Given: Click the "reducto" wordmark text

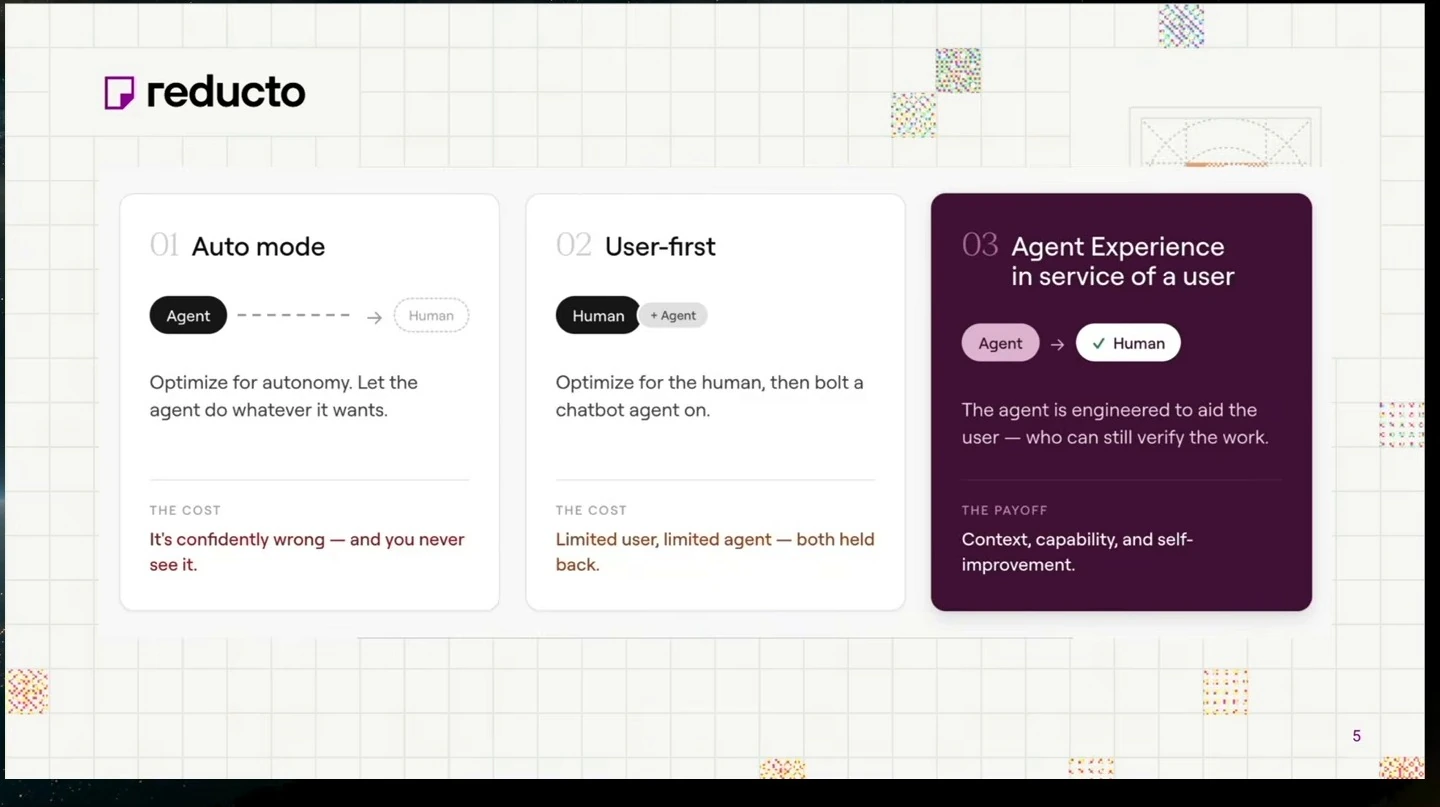Looking at the screenshot, I should [x=226, y=92].
